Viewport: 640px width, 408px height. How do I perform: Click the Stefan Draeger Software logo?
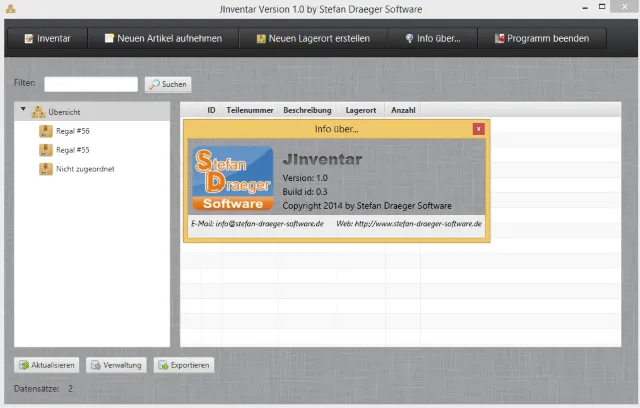[232, 177]
